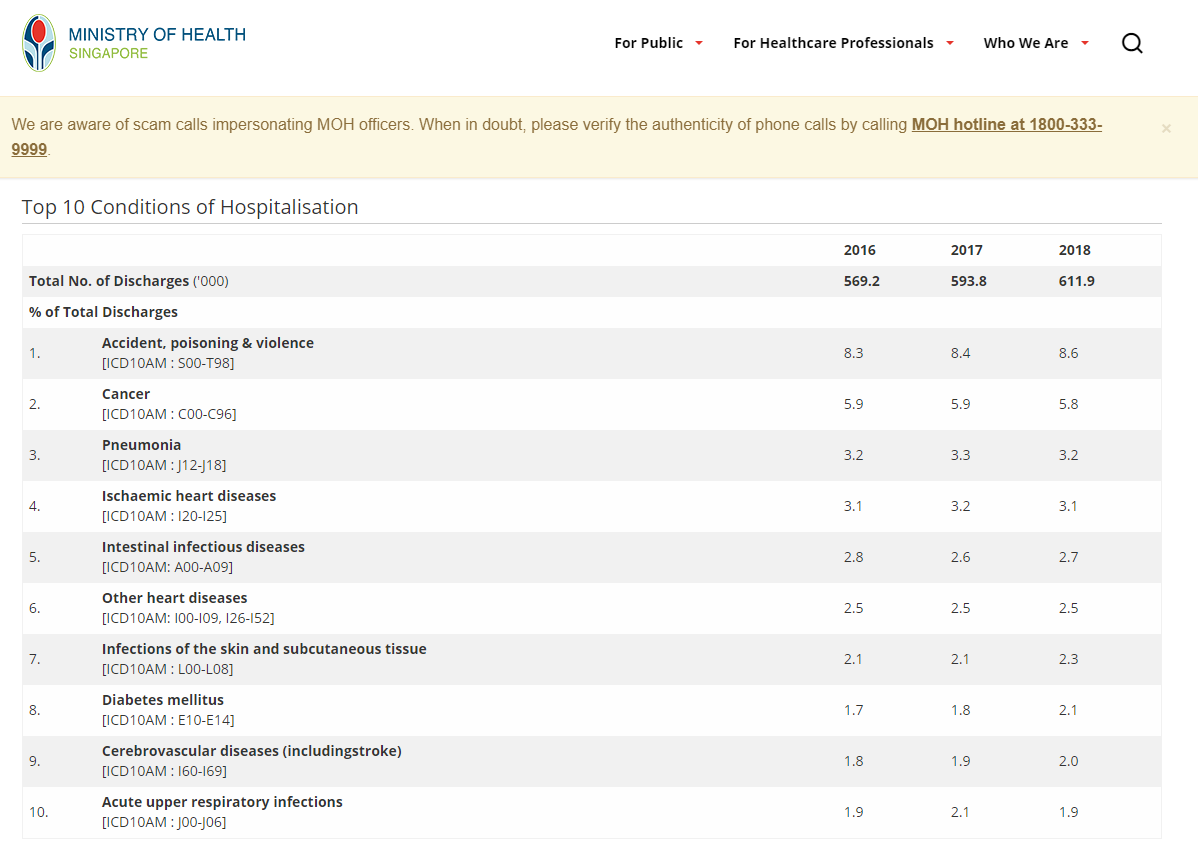Select the ICD10AM : E10-E14 code

tap(168, 720)
